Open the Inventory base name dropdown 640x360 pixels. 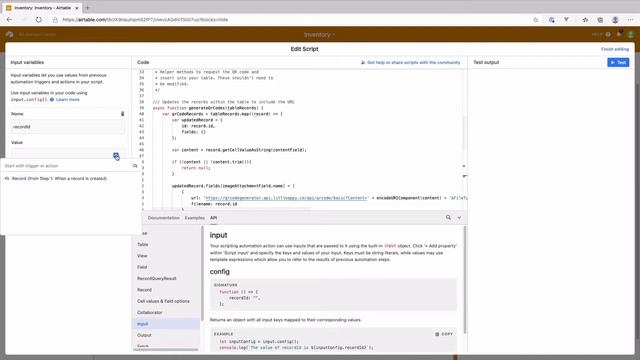319,35
